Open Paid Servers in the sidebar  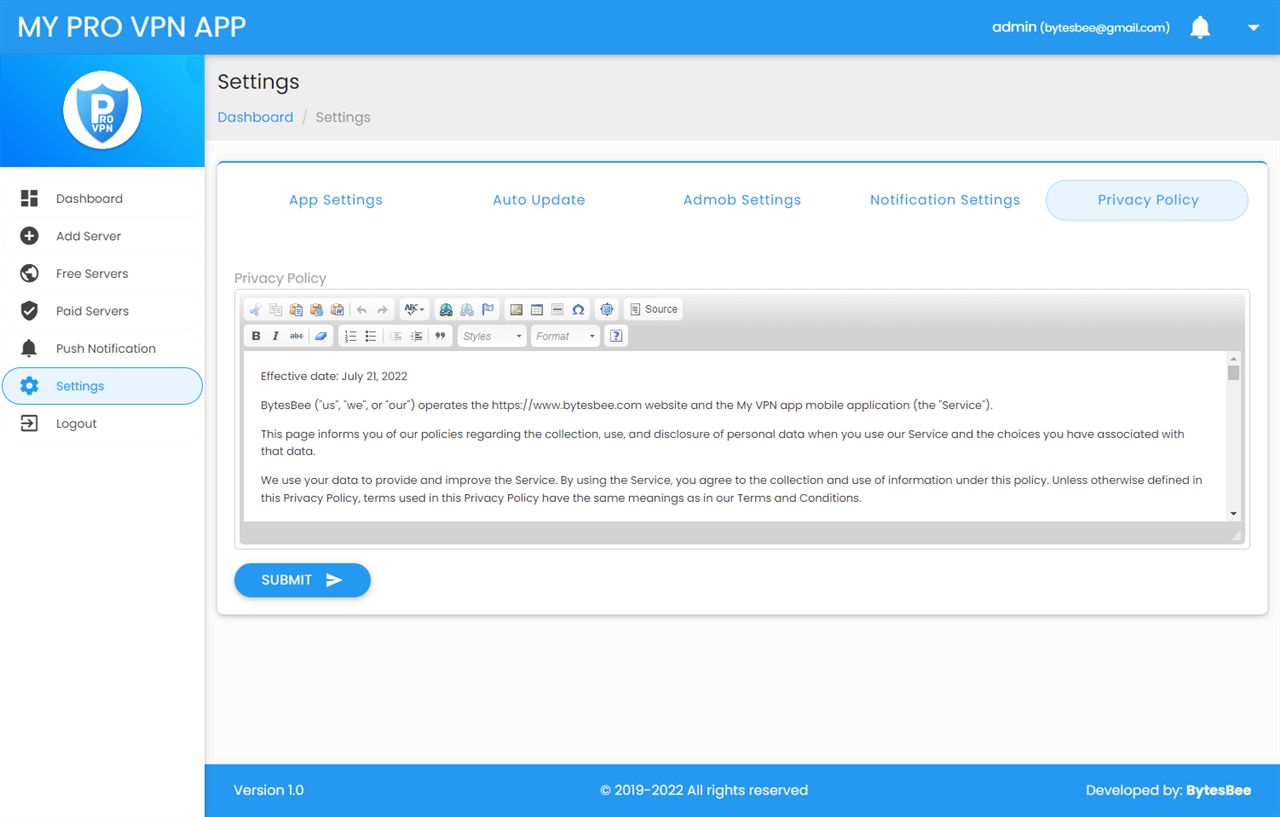[102, 311]
